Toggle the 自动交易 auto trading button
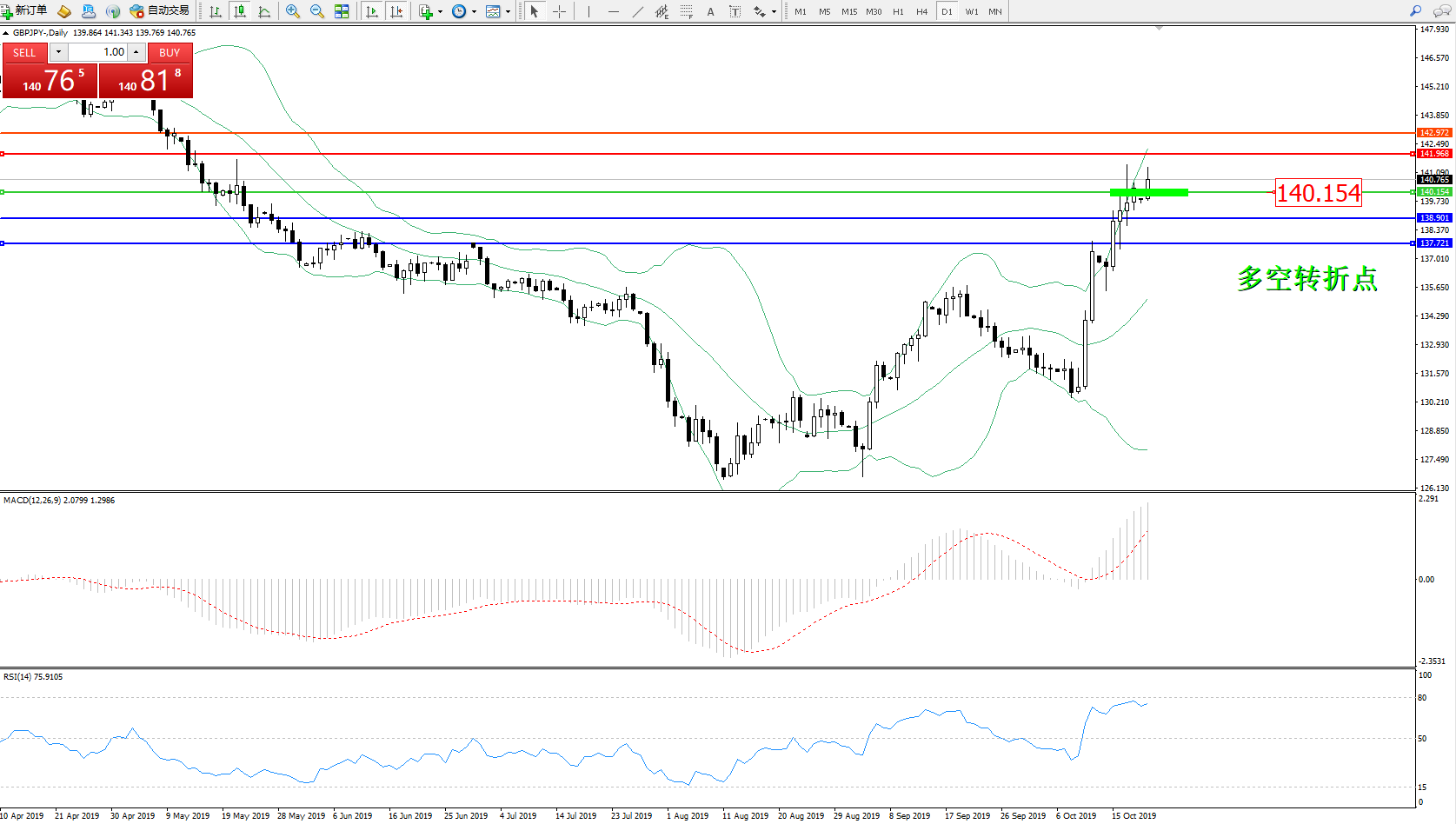Screen dimensions: 1456x824 coord(159,11)
